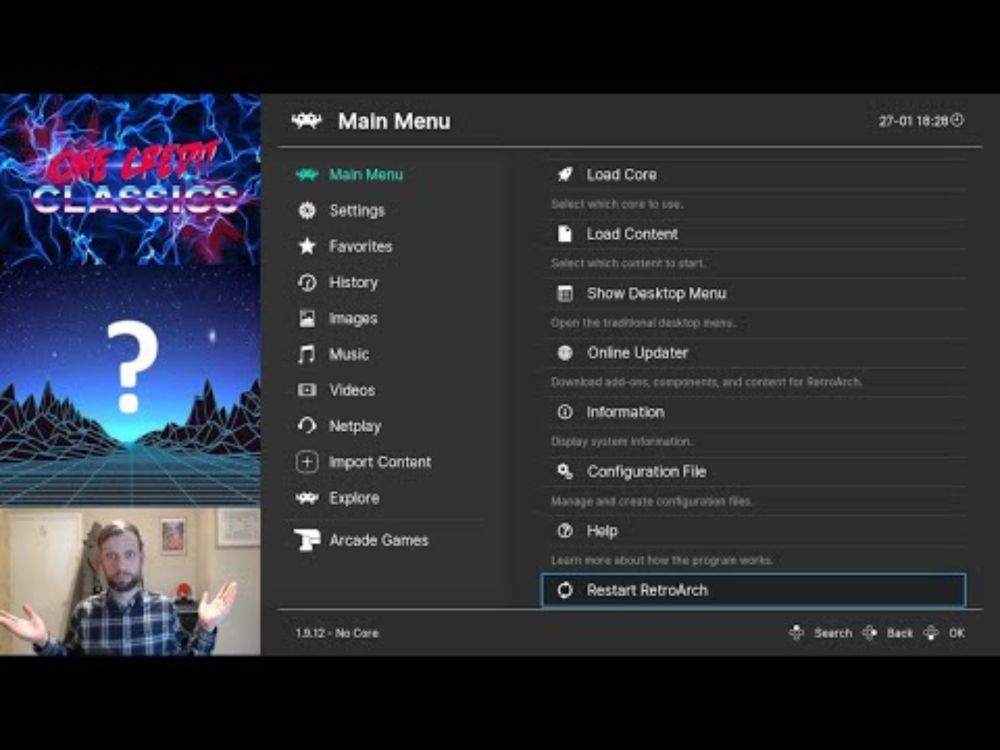Select the Netplay sidebar entry
Screen dimensions: 1000x750
(x=355, y=426)
